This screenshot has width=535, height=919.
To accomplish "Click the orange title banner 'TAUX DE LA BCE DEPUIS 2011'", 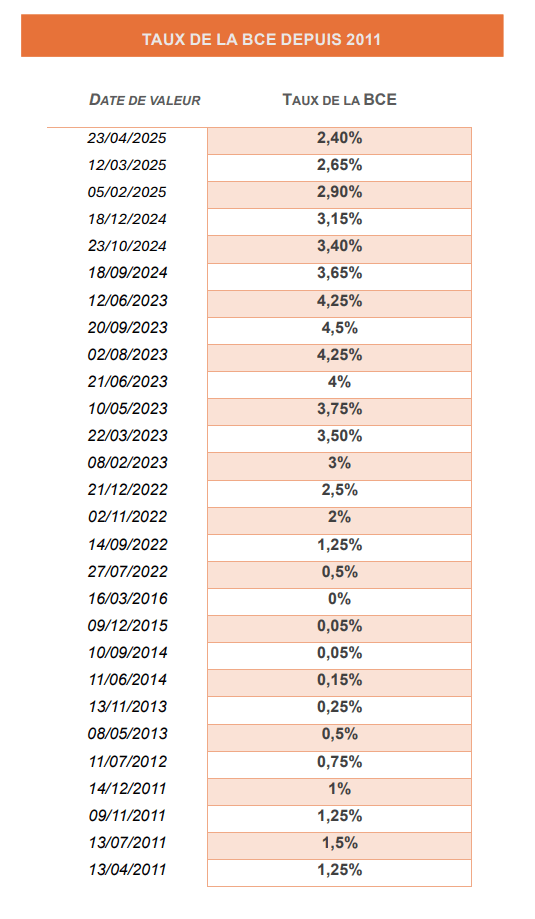I will click(262, 36).
